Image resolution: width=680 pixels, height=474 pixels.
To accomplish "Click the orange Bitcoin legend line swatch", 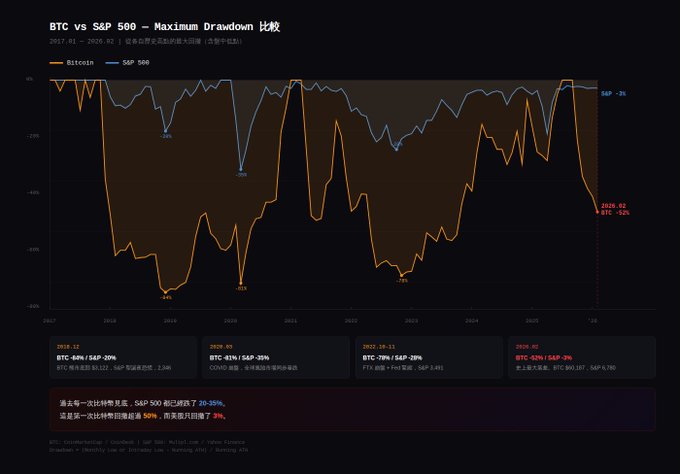I will [x=56, y=62].
